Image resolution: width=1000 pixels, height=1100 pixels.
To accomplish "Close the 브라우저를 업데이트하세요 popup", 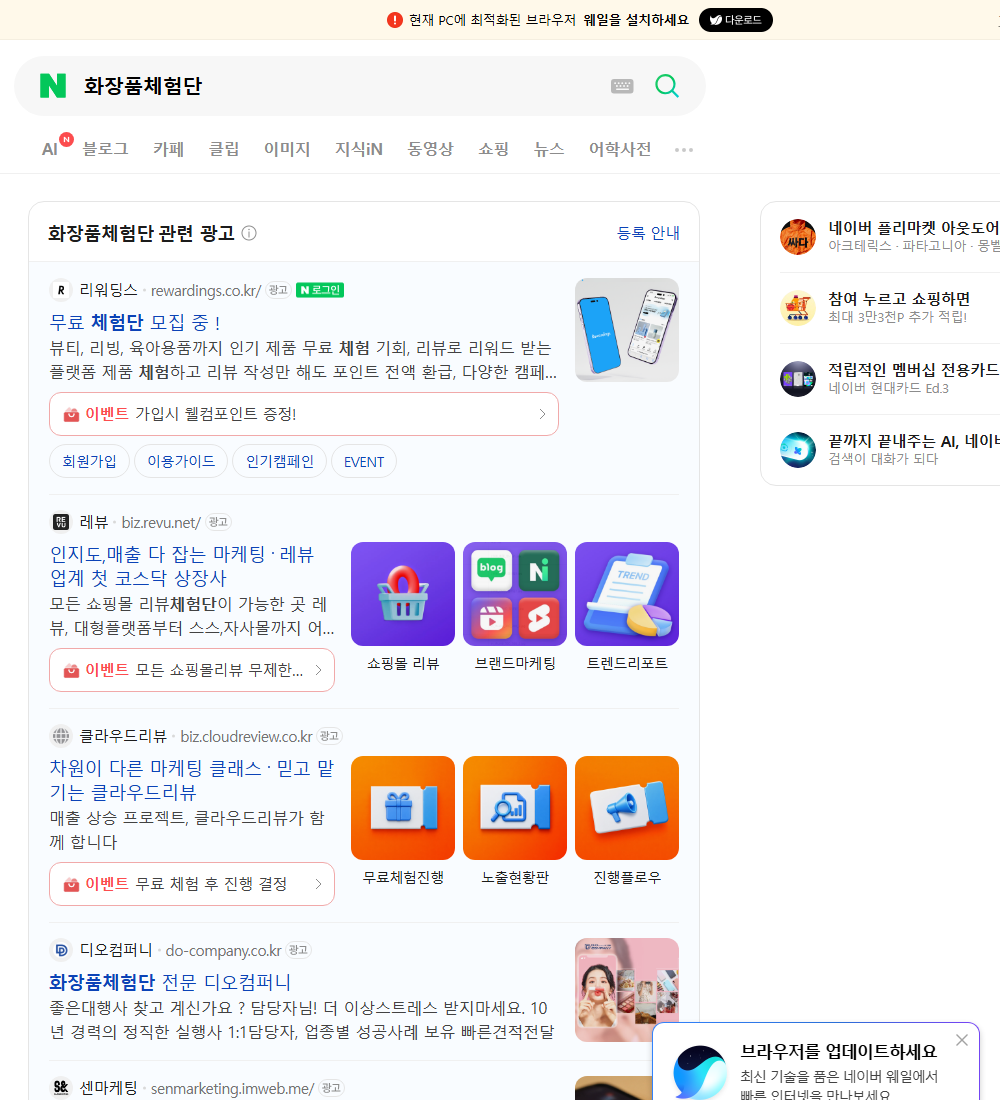I will [961, 1040].
